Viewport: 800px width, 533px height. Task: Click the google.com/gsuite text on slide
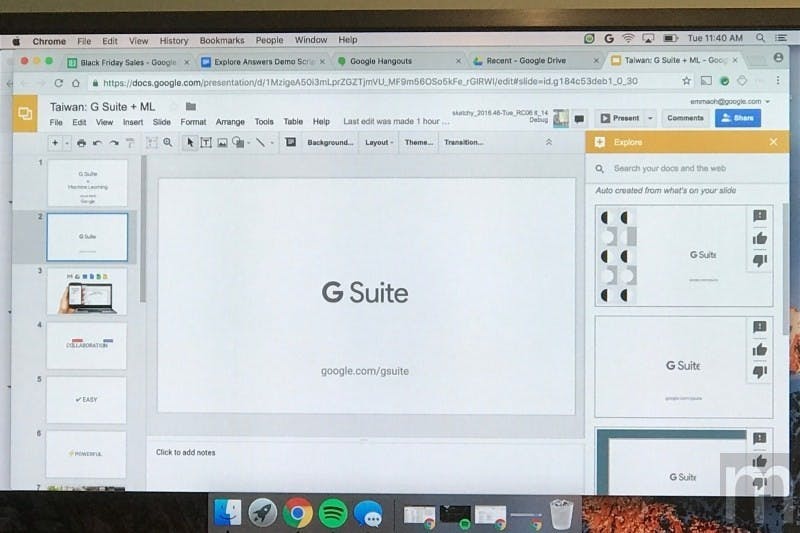coord(365,371)
